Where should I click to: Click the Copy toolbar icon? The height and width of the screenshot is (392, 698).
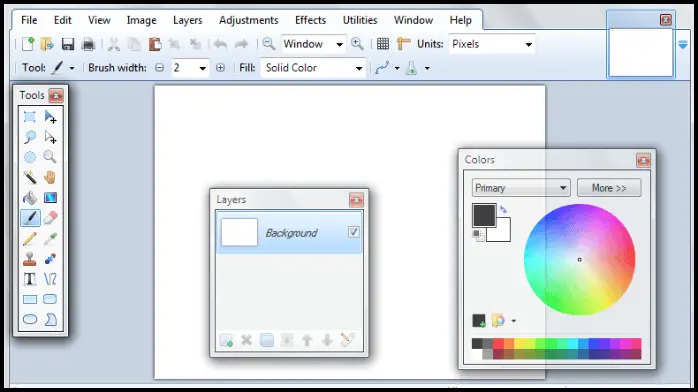(x=134, y=44)
